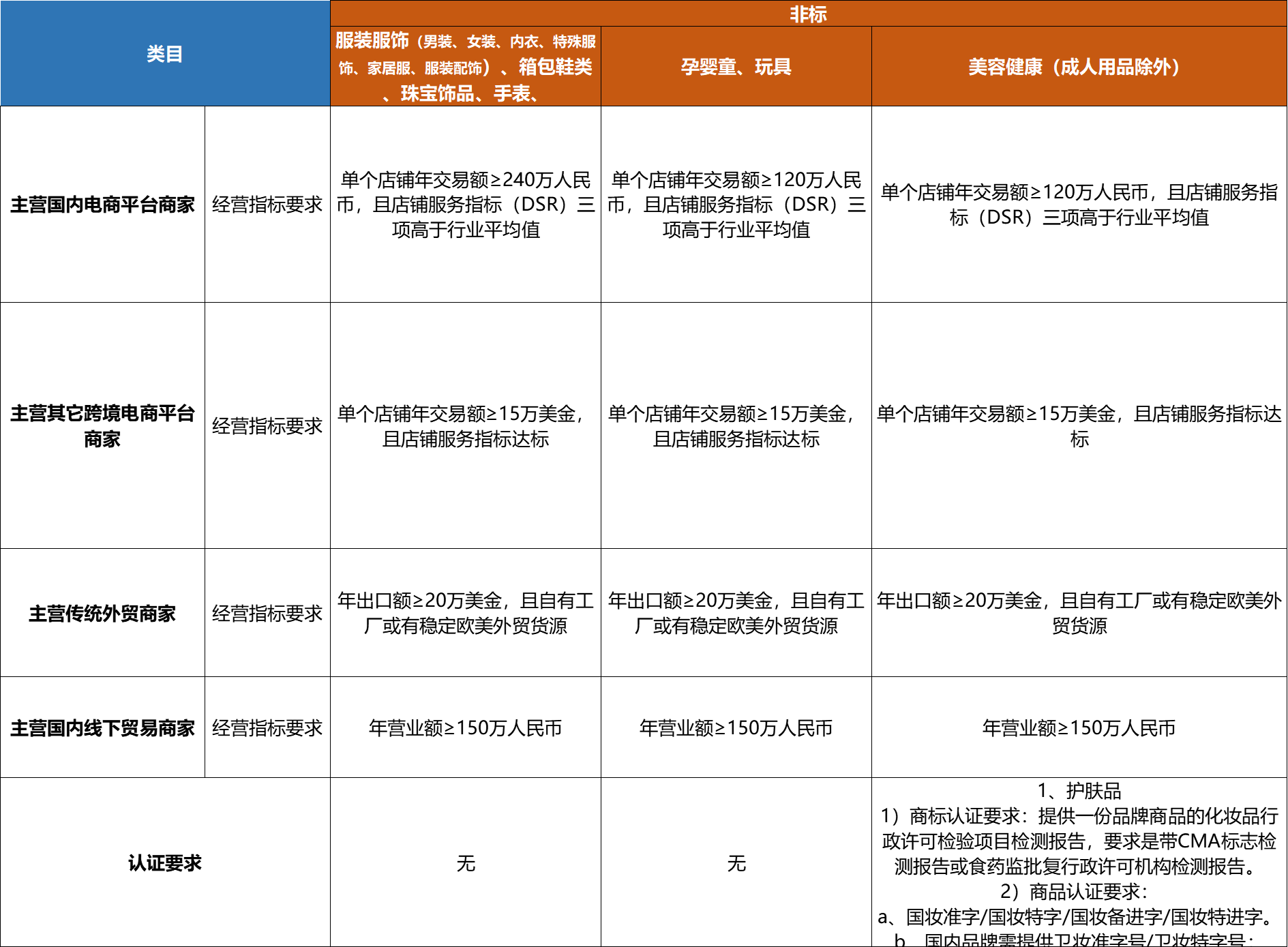Select the 主营国内电商平台商家 row label
Screen dimensions: 1288x947
coord(102,205)
